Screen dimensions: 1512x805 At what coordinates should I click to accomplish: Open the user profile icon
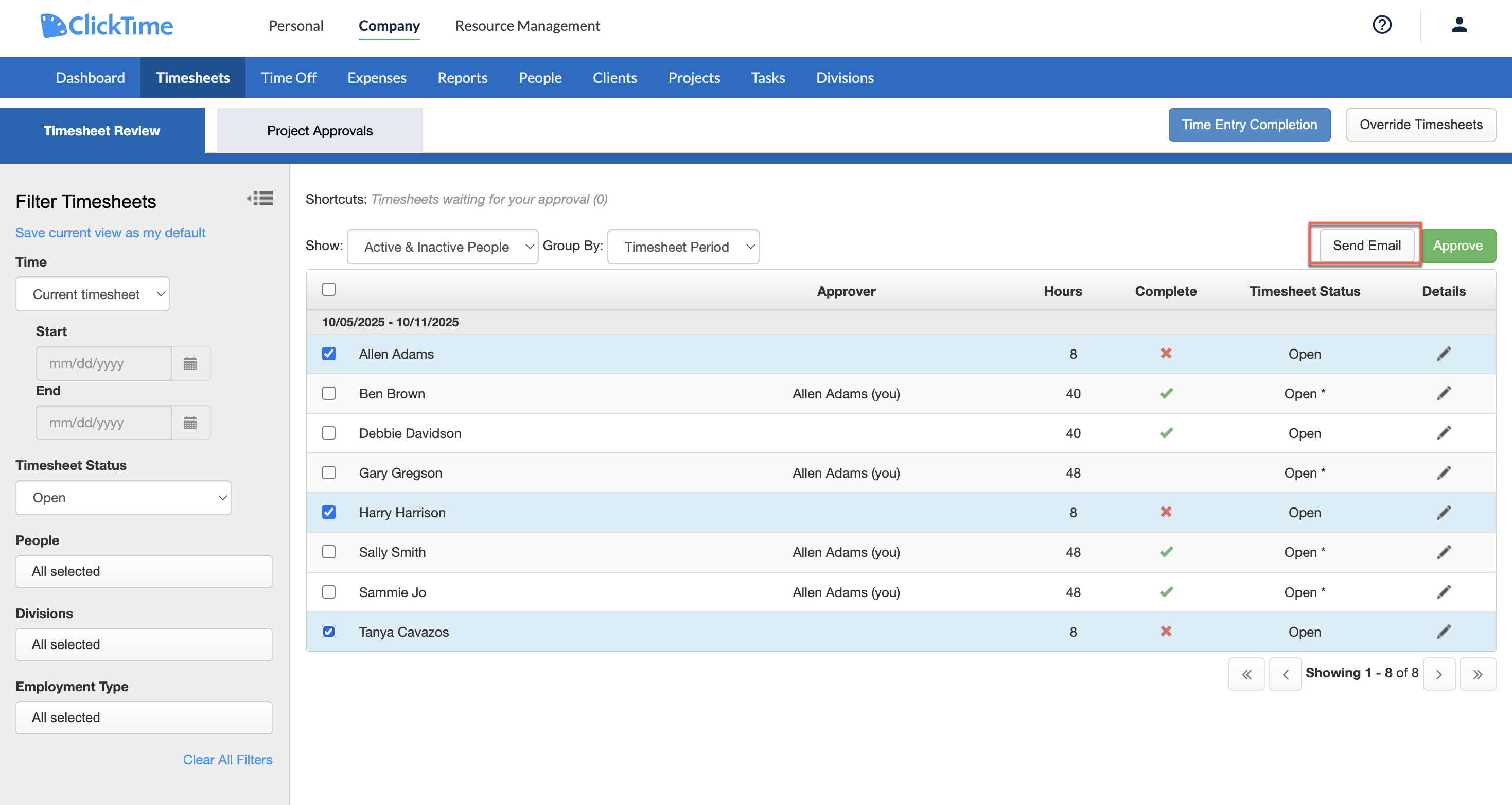click(x=1459, y=25)
